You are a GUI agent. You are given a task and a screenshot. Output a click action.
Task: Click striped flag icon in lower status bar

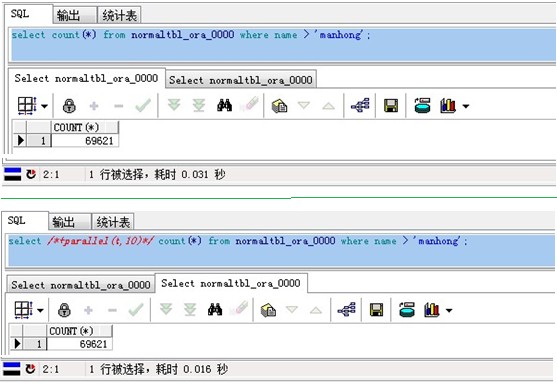[12, 369]
